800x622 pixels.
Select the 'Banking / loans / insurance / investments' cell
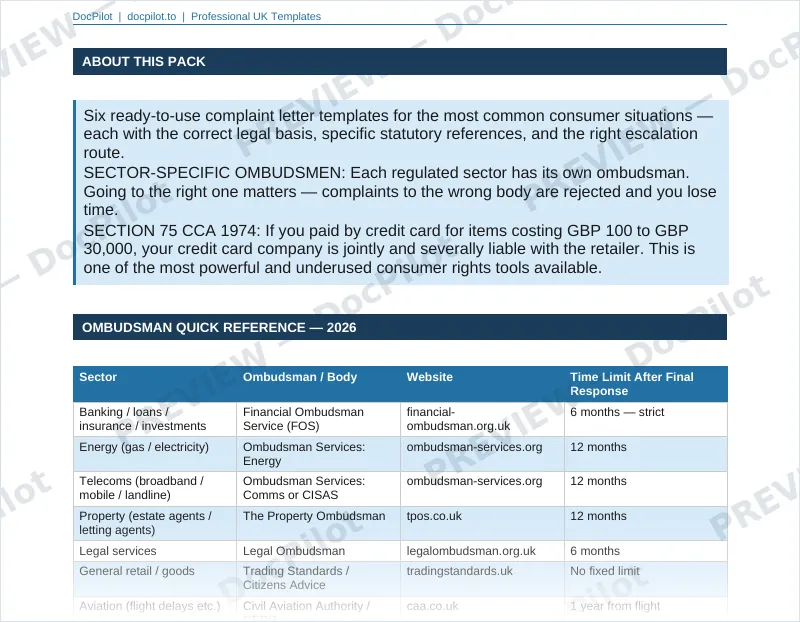(x=155, y=419)
